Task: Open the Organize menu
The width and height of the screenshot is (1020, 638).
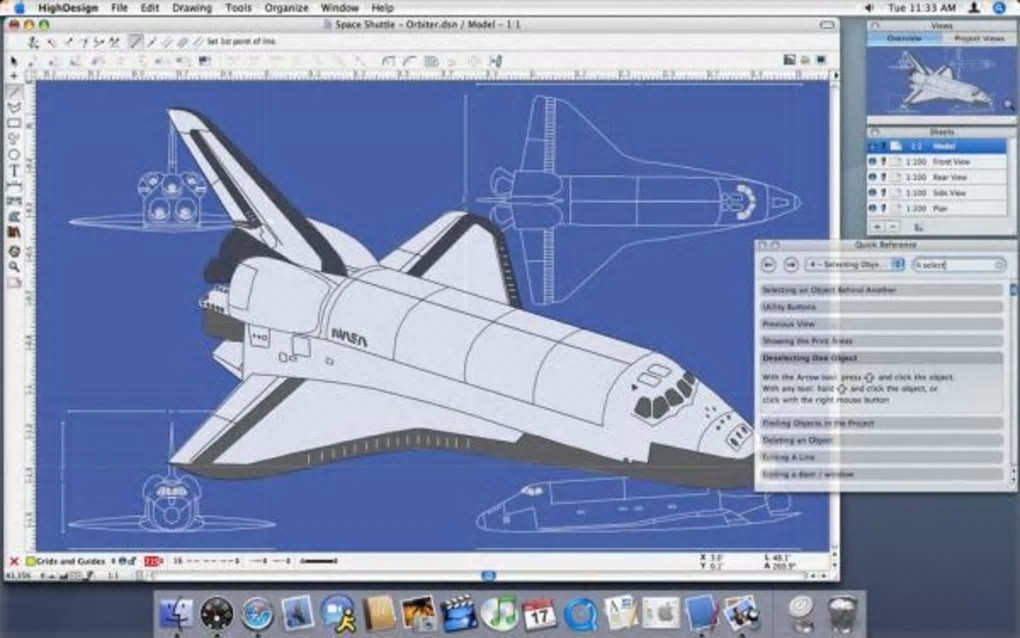Action: coord(286,8)
